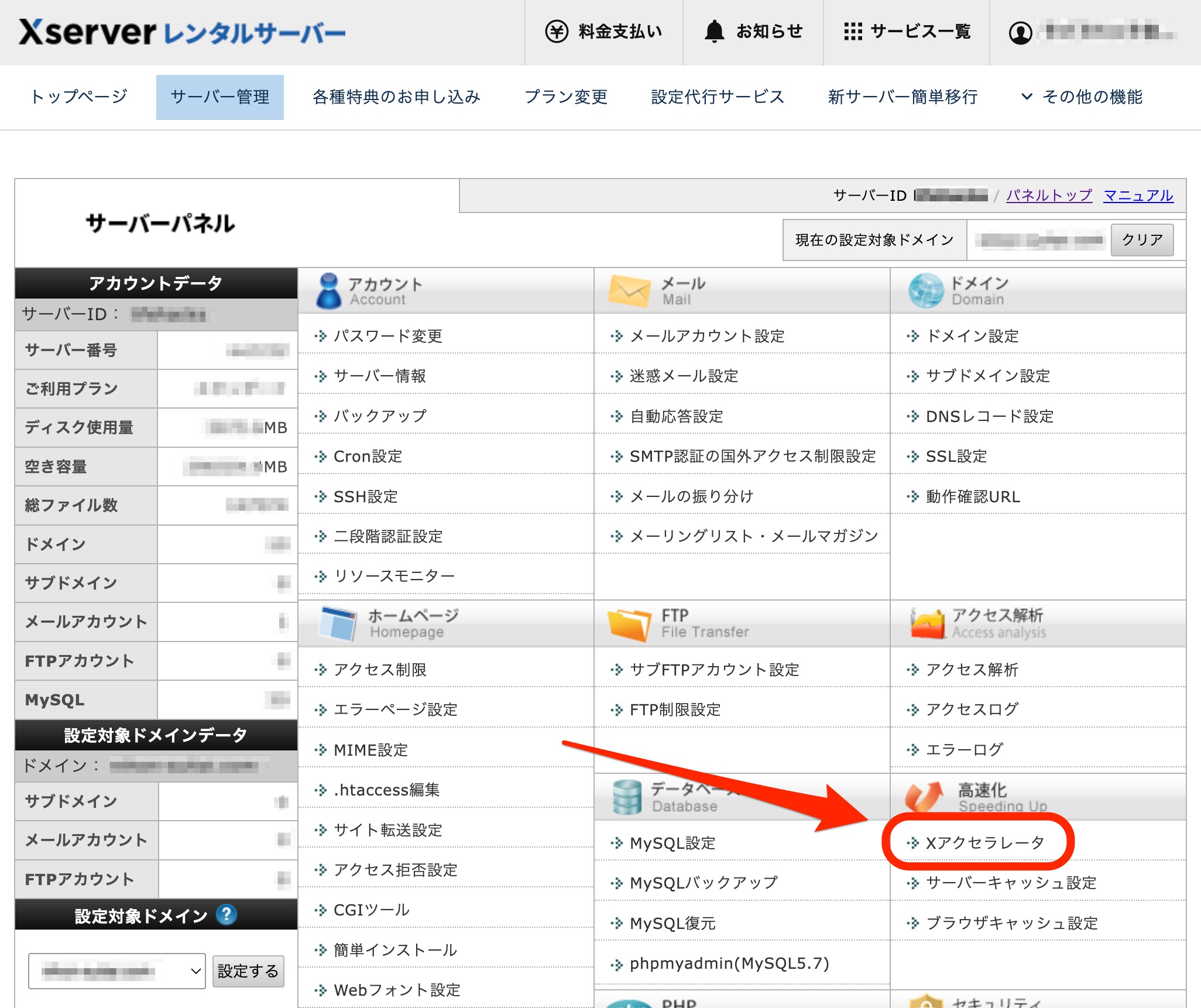
Task: Open アクセスログ link
Action: (x=972, y=710)
